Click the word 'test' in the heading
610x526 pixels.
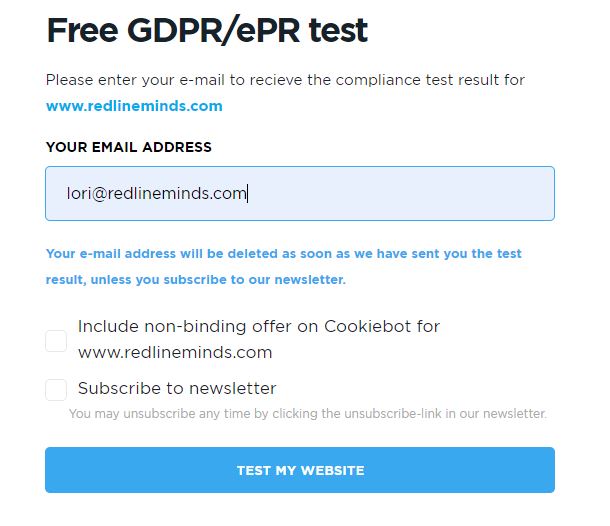pyautogui.click(x=334, y=30)
